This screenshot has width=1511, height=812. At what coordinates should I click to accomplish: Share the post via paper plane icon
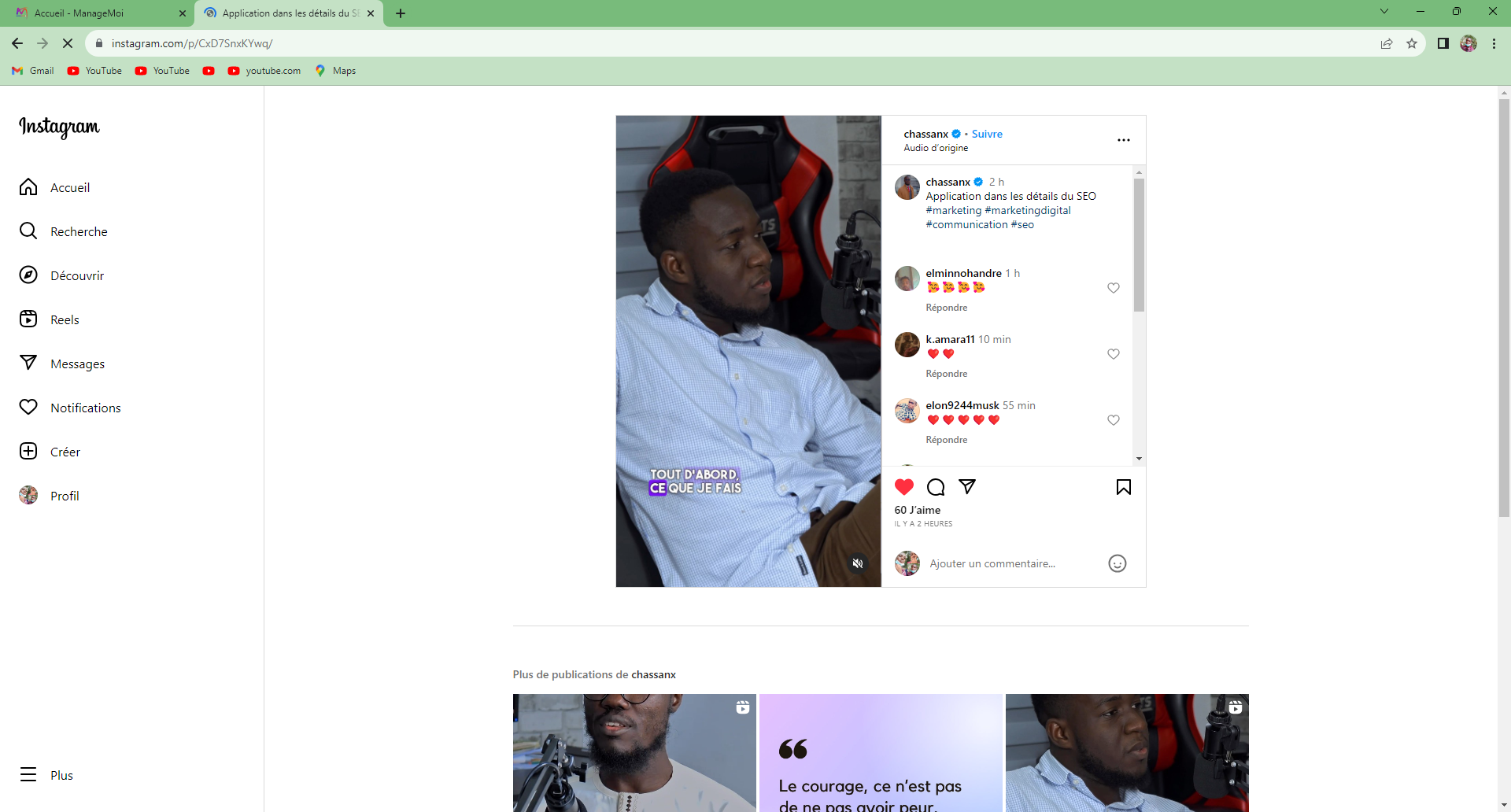967,487
